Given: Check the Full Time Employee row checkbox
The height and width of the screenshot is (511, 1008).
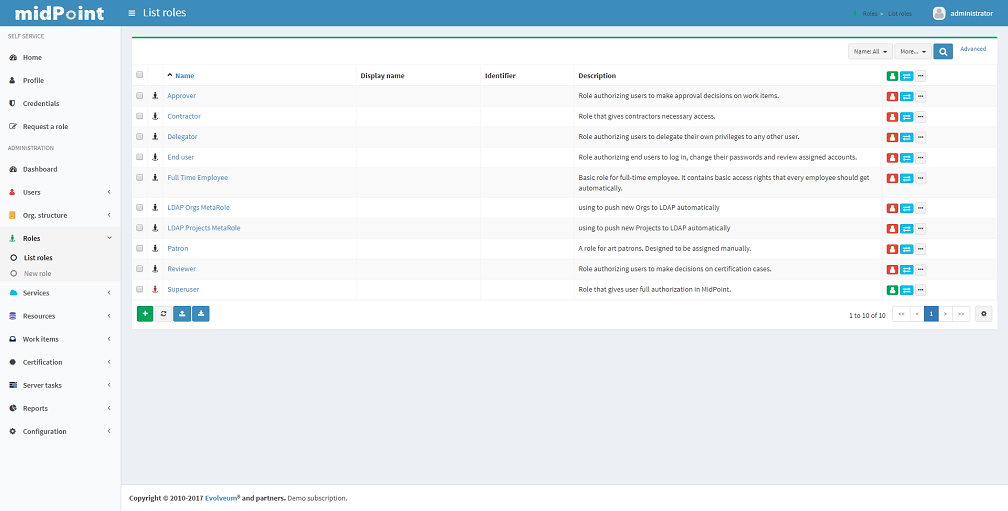Looking at the screenshot, I should click(x=140, y=177).
